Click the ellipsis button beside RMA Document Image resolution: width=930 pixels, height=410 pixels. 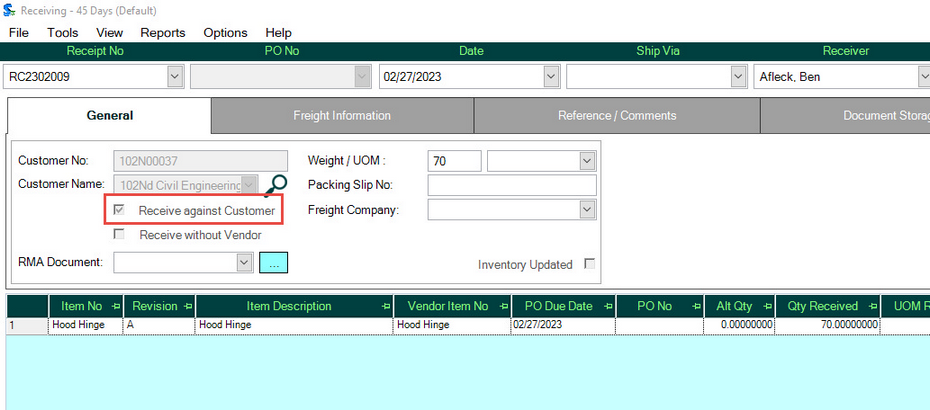tap(273, 262)
